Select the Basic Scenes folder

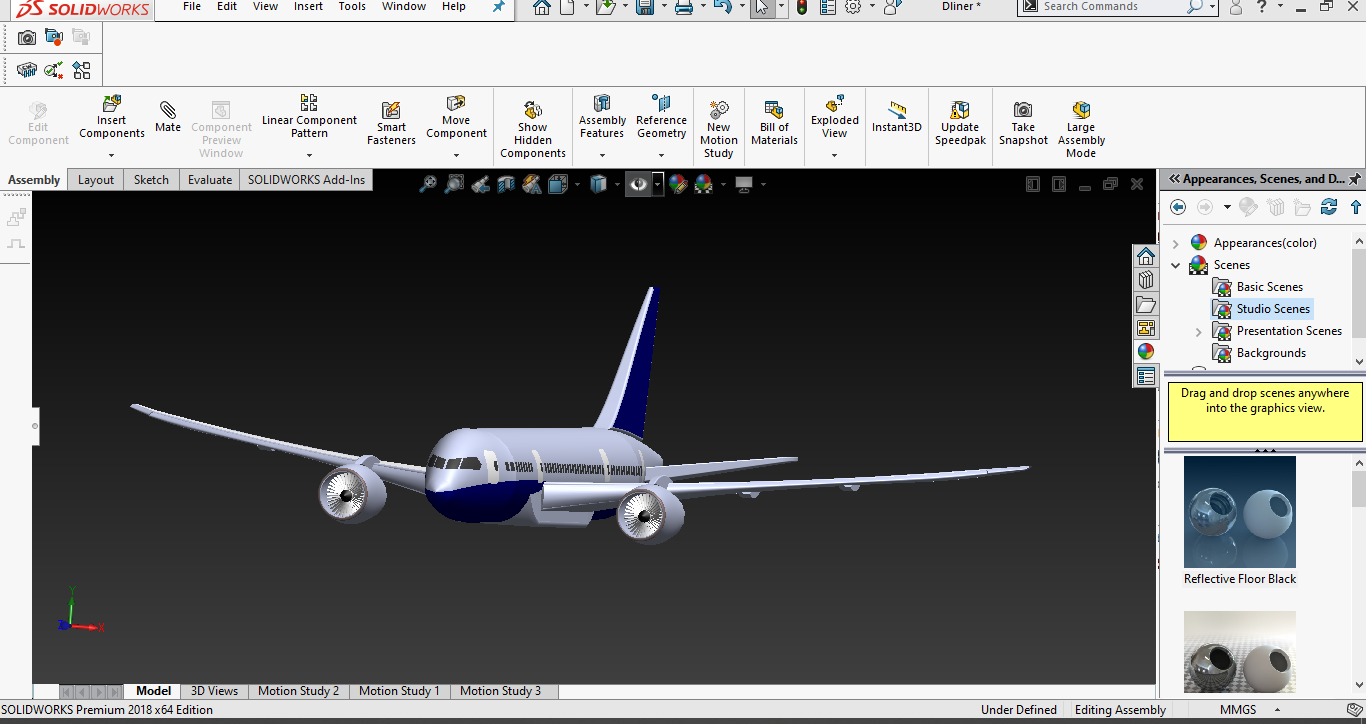[x=1269, y=287]
